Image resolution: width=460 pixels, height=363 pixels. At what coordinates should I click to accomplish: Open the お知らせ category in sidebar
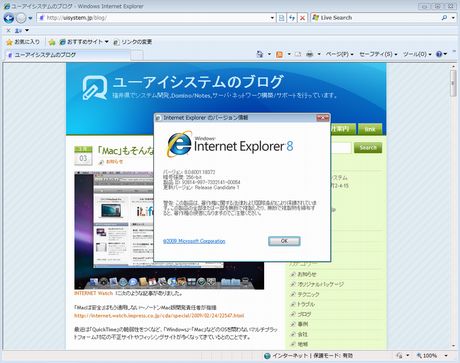coord(307,274)
